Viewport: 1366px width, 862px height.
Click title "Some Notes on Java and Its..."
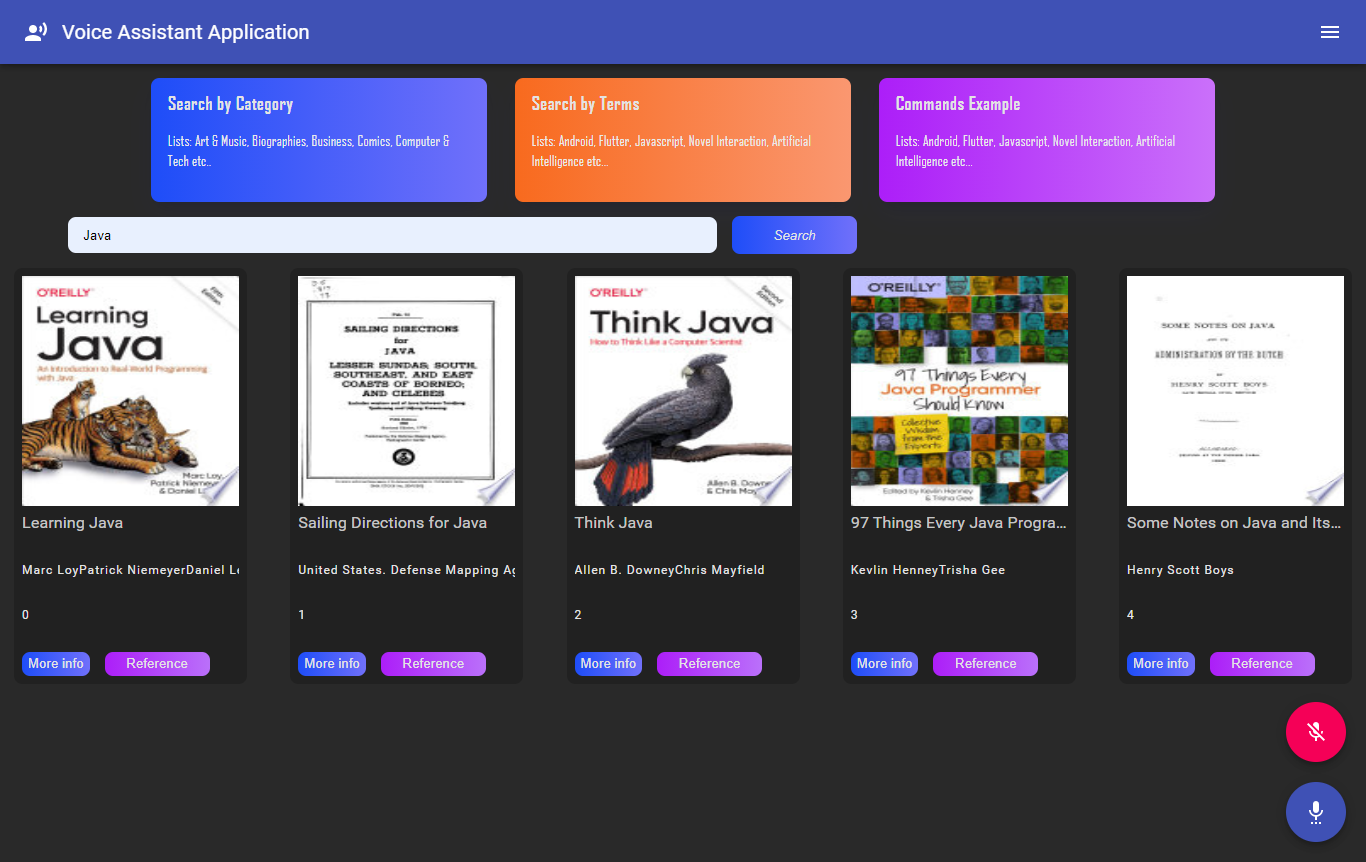pyautogui.click(x=1235, y=523)
